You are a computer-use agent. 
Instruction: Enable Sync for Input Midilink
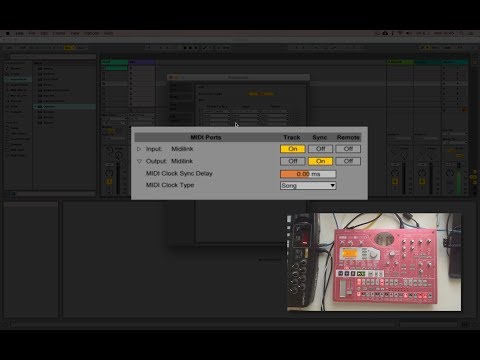pos(320,149)
